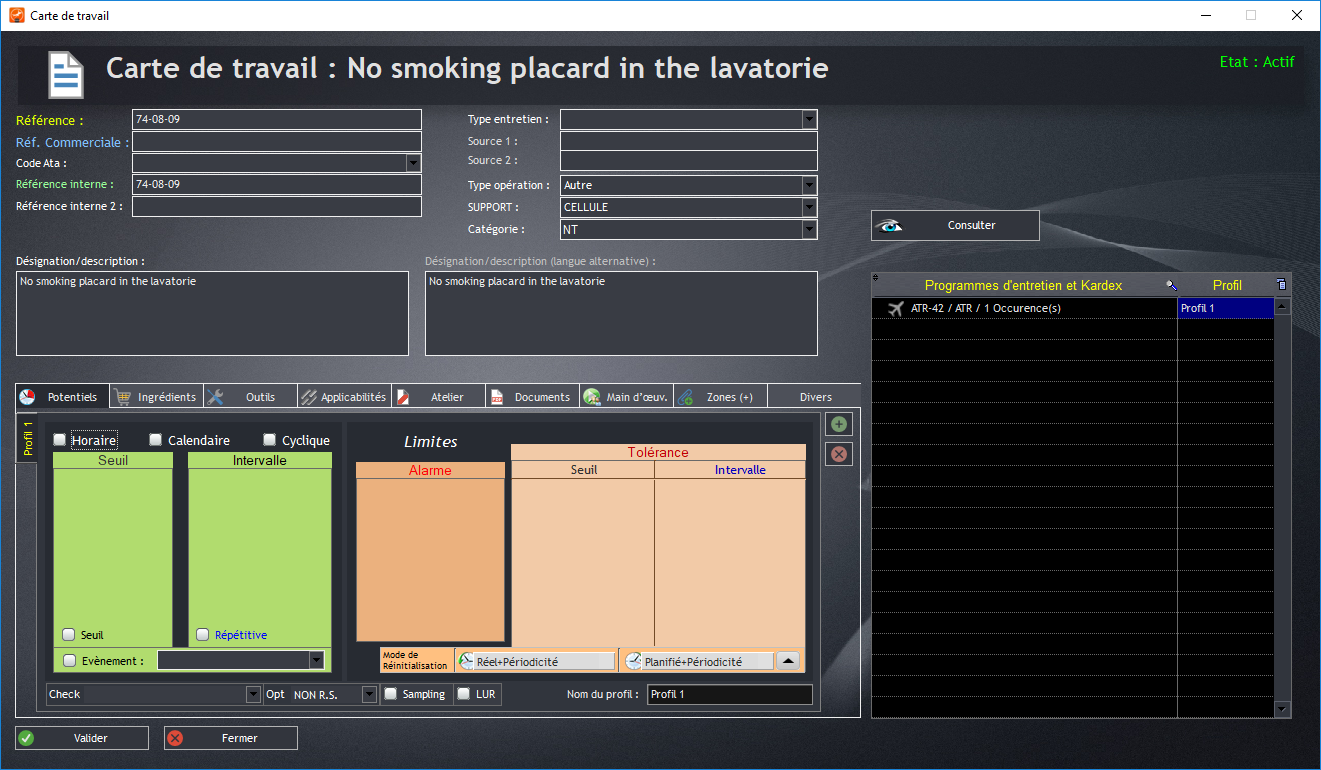Screen dimensions: 1321x770
Task: Select the vertical Profil 1 tab
Action: click(x=27, y=437)
